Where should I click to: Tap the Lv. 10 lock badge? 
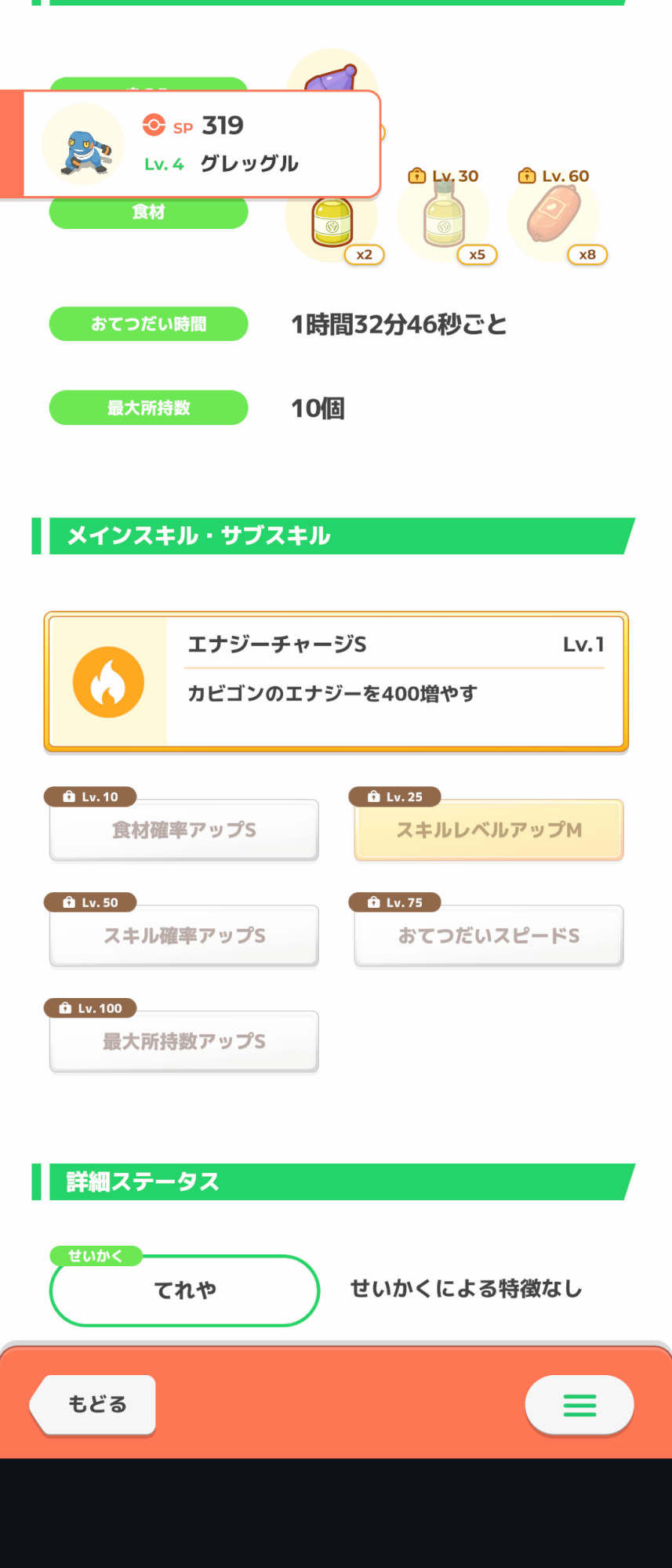pos(91,797)
